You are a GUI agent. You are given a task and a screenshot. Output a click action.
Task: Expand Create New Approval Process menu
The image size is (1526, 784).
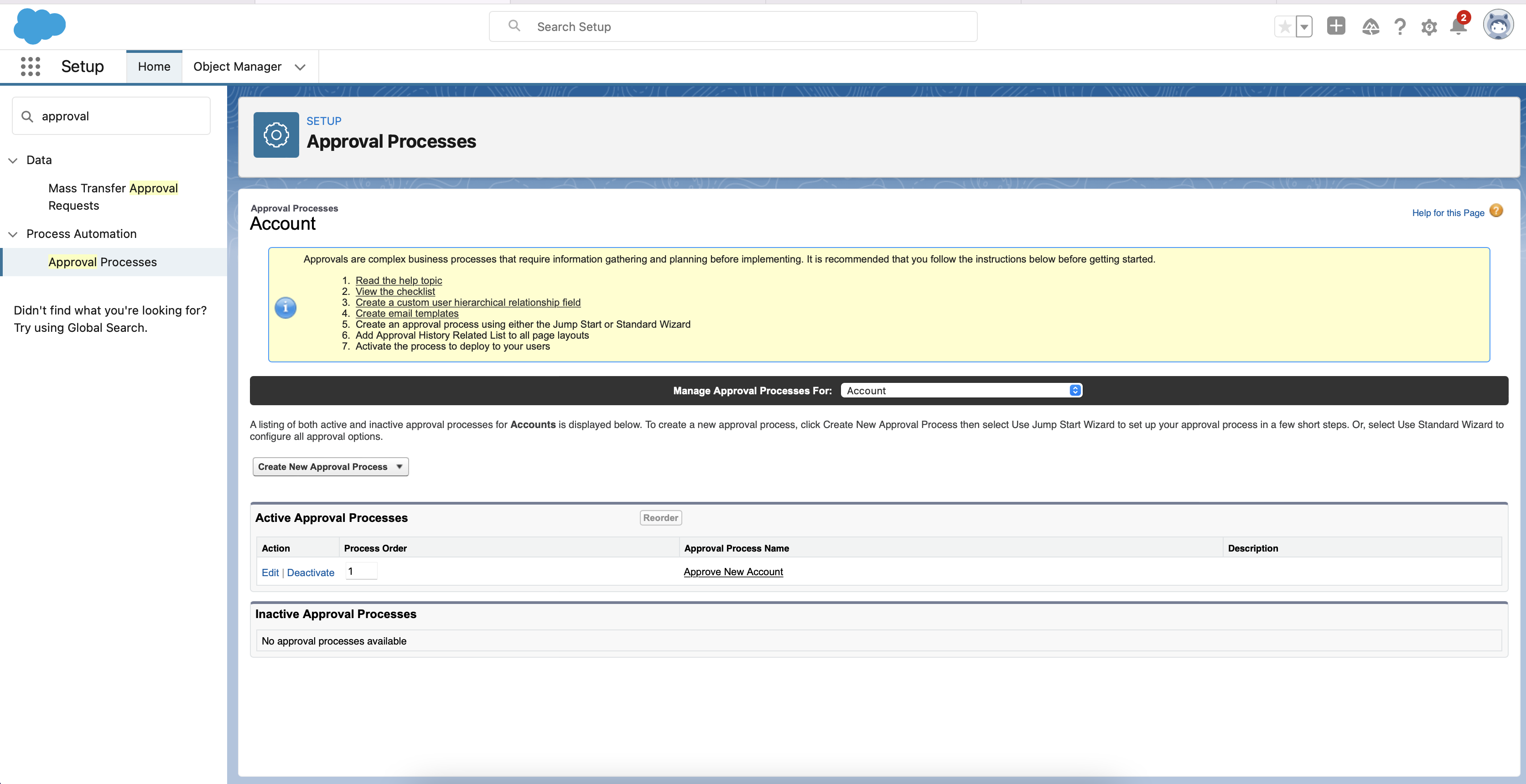tap(330, 467)
